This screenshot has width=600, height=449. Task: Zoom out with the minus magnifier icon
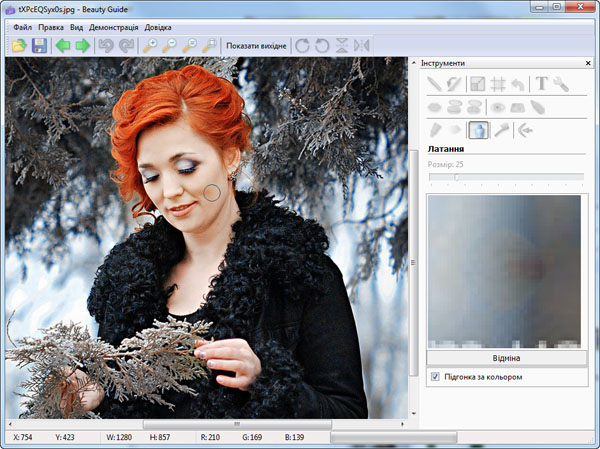[x=170, y=46]
